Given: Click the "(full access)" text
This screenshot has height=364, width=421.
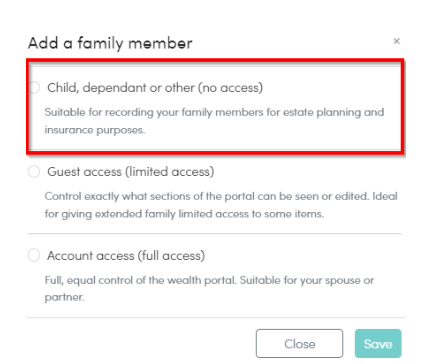Looking at the screenshot, I should [x=171, y=256].
